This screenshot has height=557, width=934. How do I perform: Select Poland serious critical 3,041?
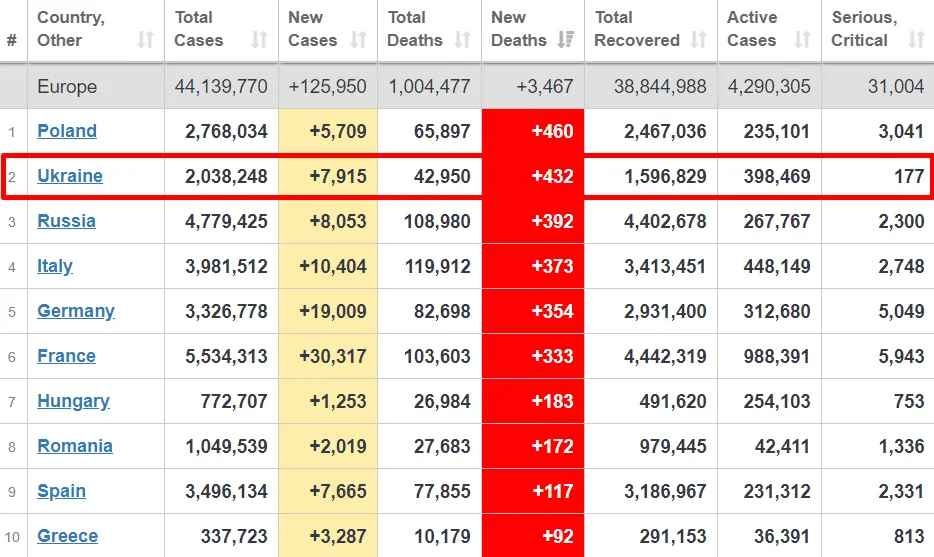(901, 131)
